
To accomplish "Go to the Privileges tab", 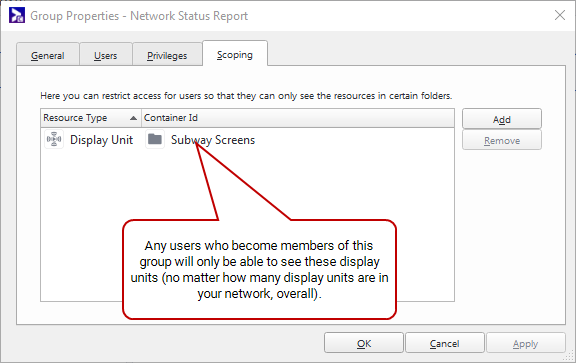I will pos(167,55).
